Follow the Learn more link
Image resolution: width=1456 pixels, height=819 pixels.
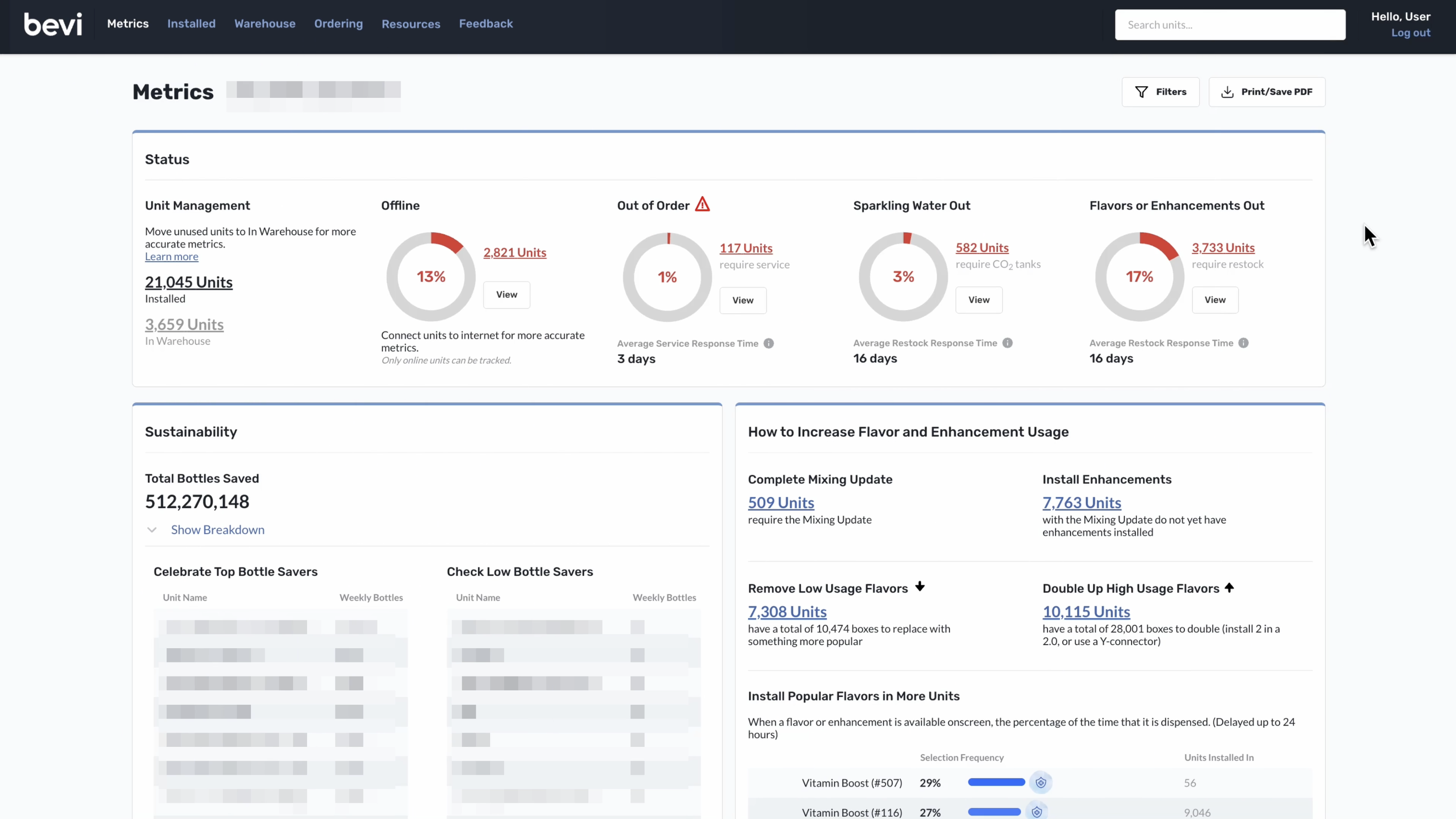[171, 256]
